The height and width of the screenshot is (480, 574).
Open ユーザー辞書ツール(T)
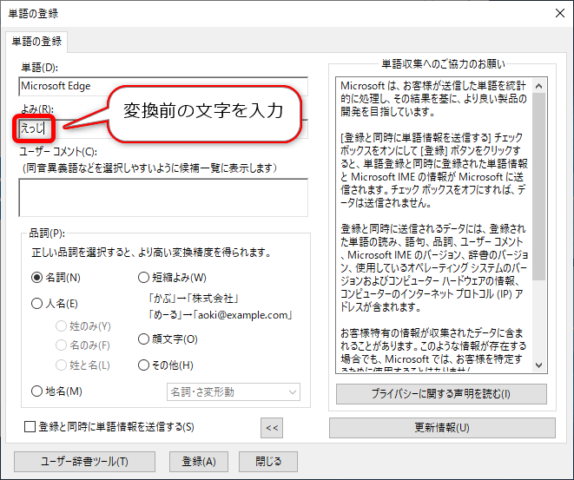click(85, 461)
